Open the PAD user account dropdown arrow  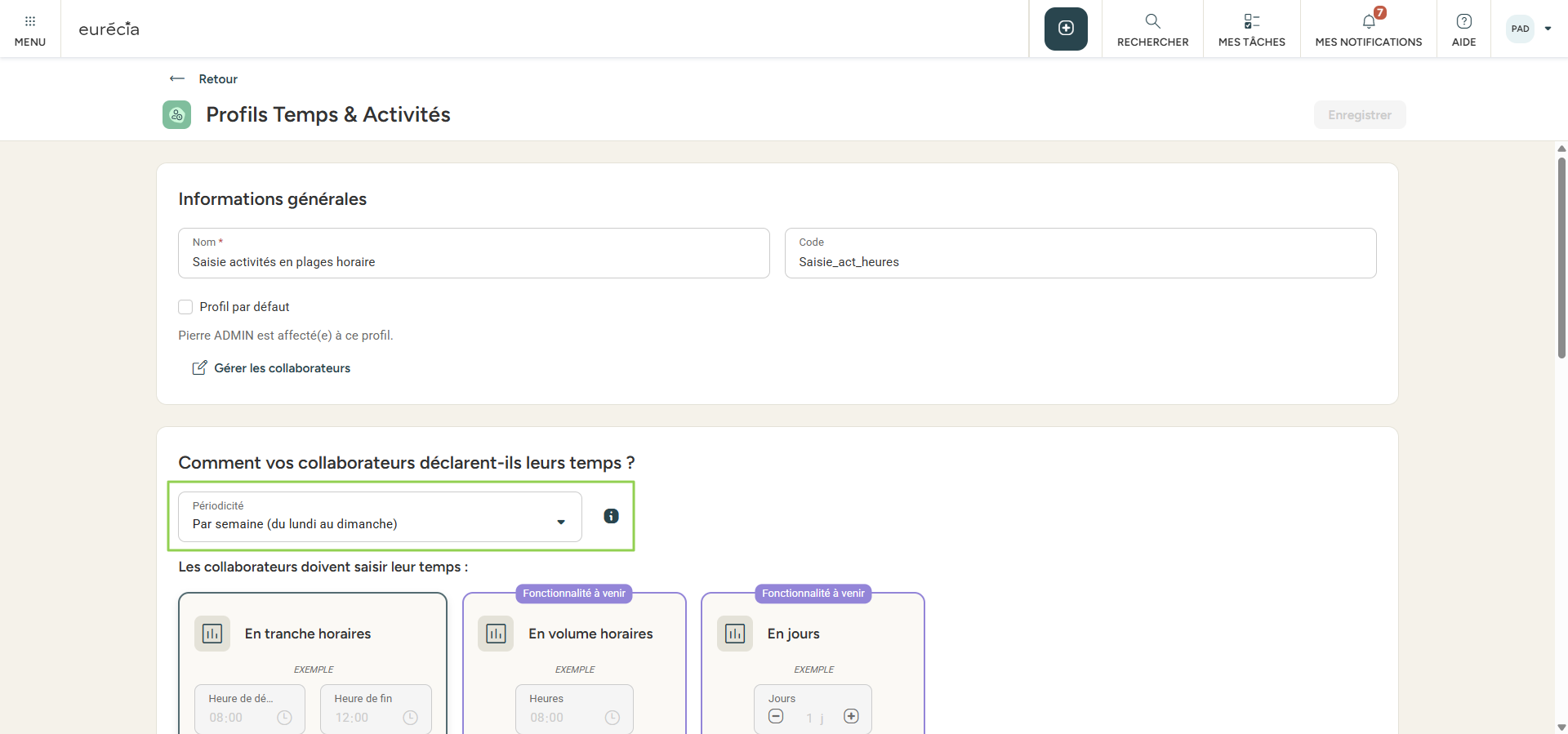(1548, 29)
